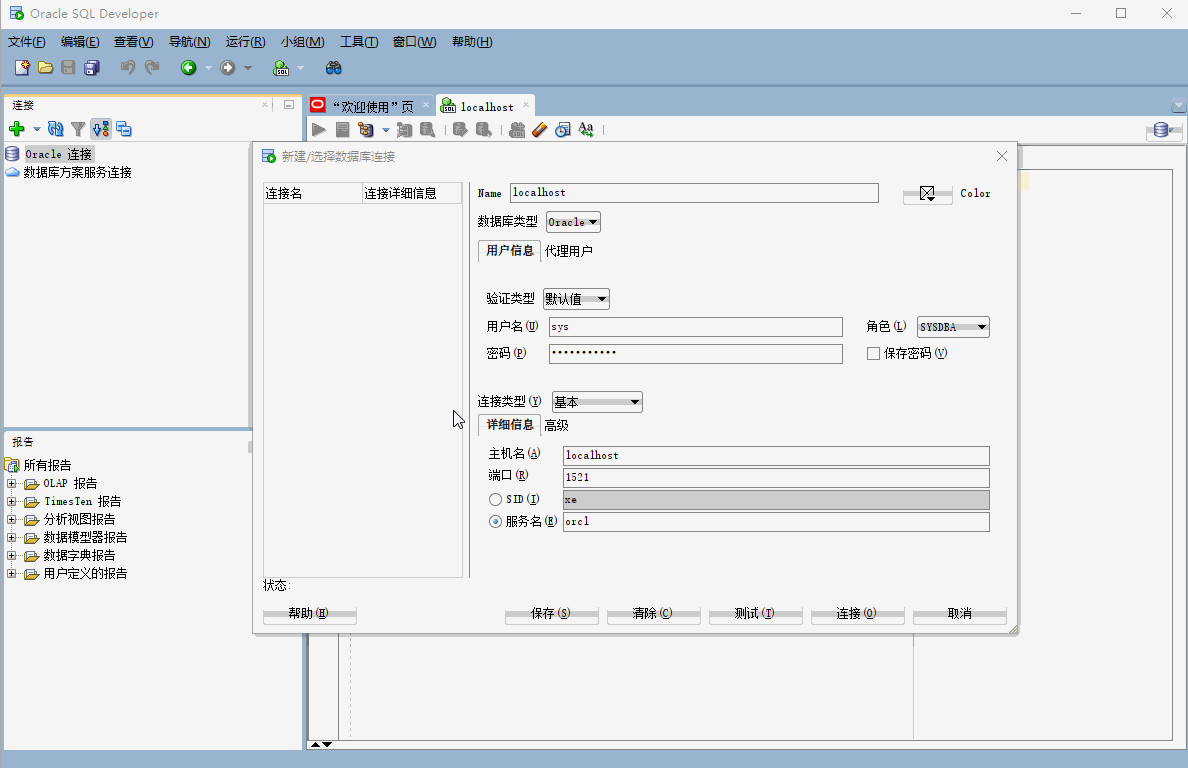Click the 保存(S) button
The image size is (1188, 768).
[551, 613]
